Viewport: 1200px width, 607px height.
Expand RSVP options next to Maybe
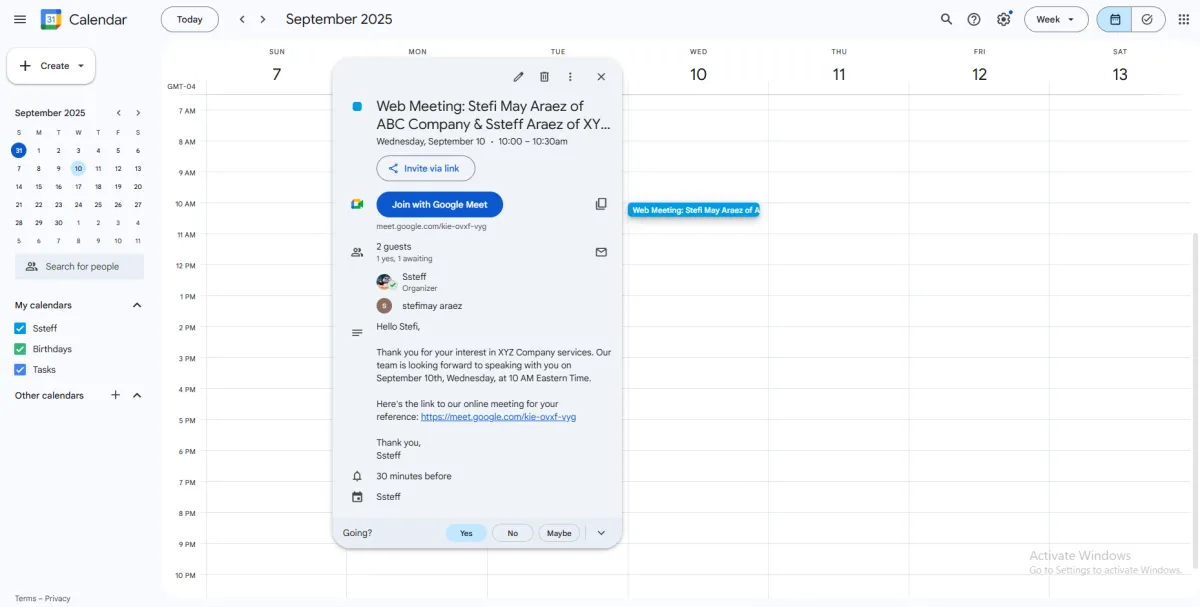(601, 533)
